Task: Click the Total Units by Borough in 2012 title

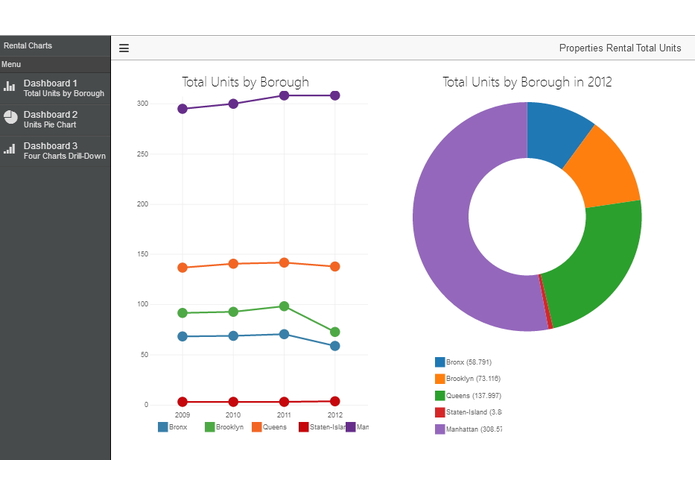Action: 527,82
